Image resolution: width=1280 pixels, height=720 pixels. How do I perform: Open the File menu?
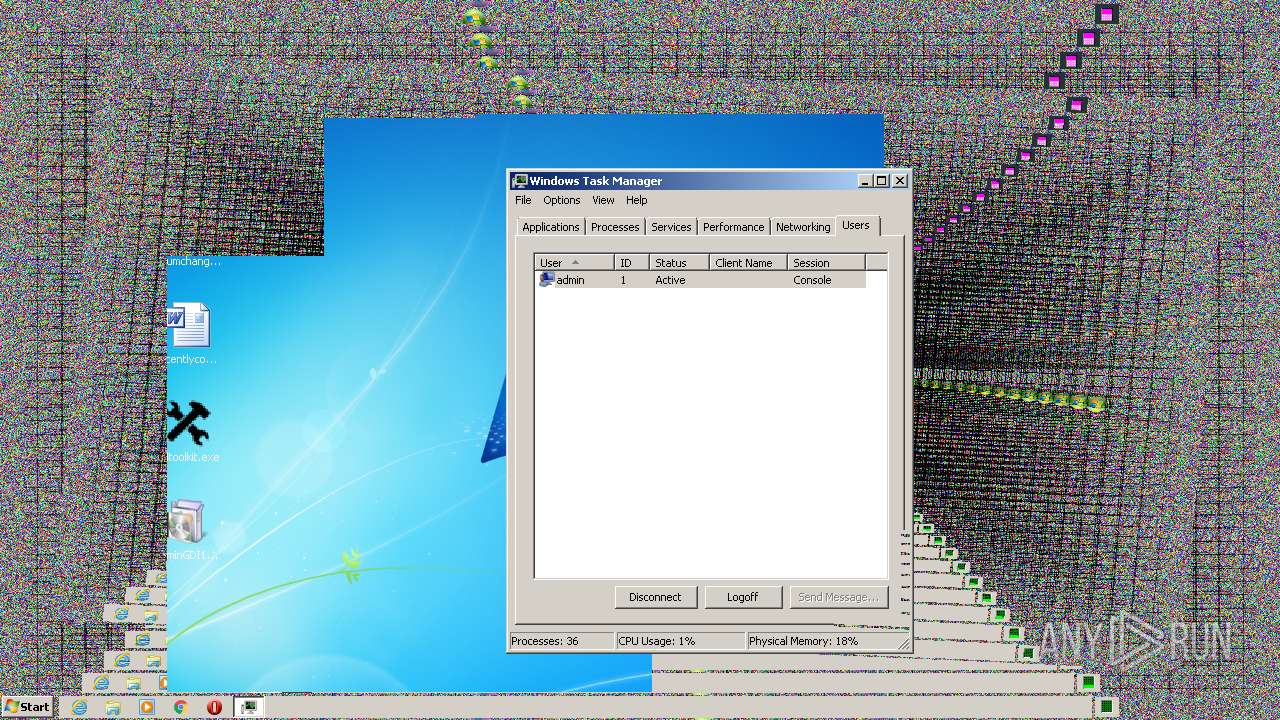click(x=523, y=200)
